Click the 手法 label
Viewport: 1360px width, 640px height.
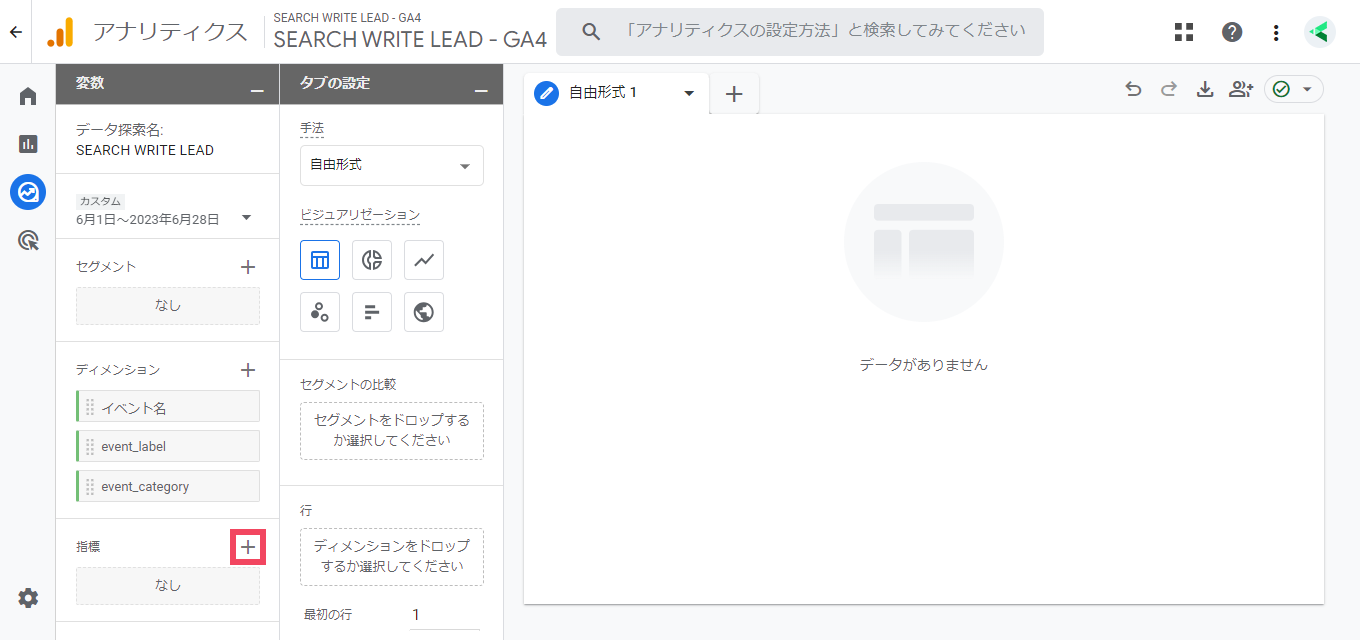[312, 129]
